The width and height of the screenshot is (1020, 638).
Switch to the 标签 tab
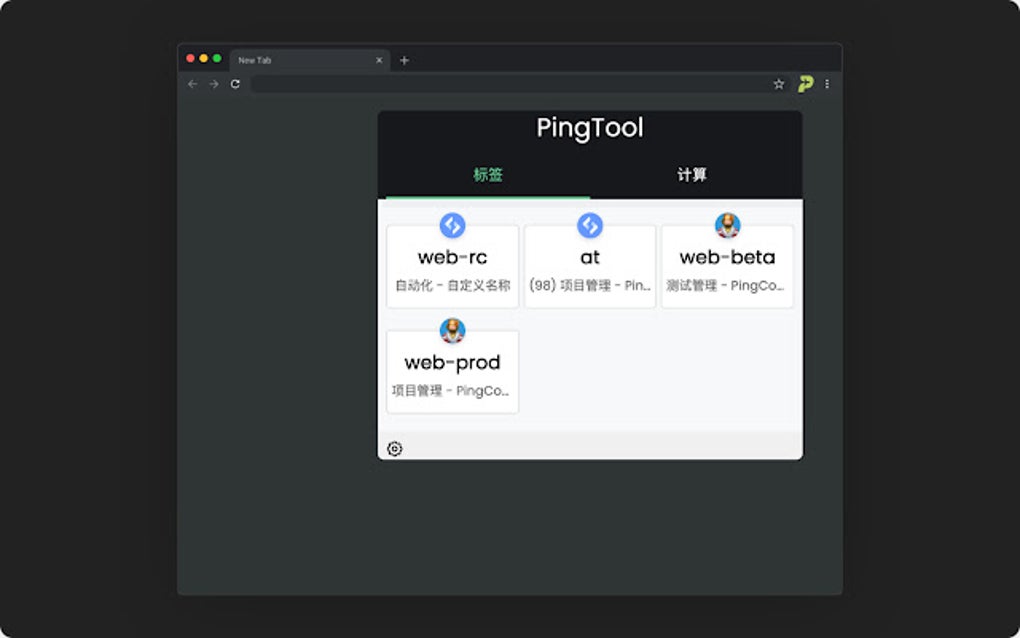488,175
